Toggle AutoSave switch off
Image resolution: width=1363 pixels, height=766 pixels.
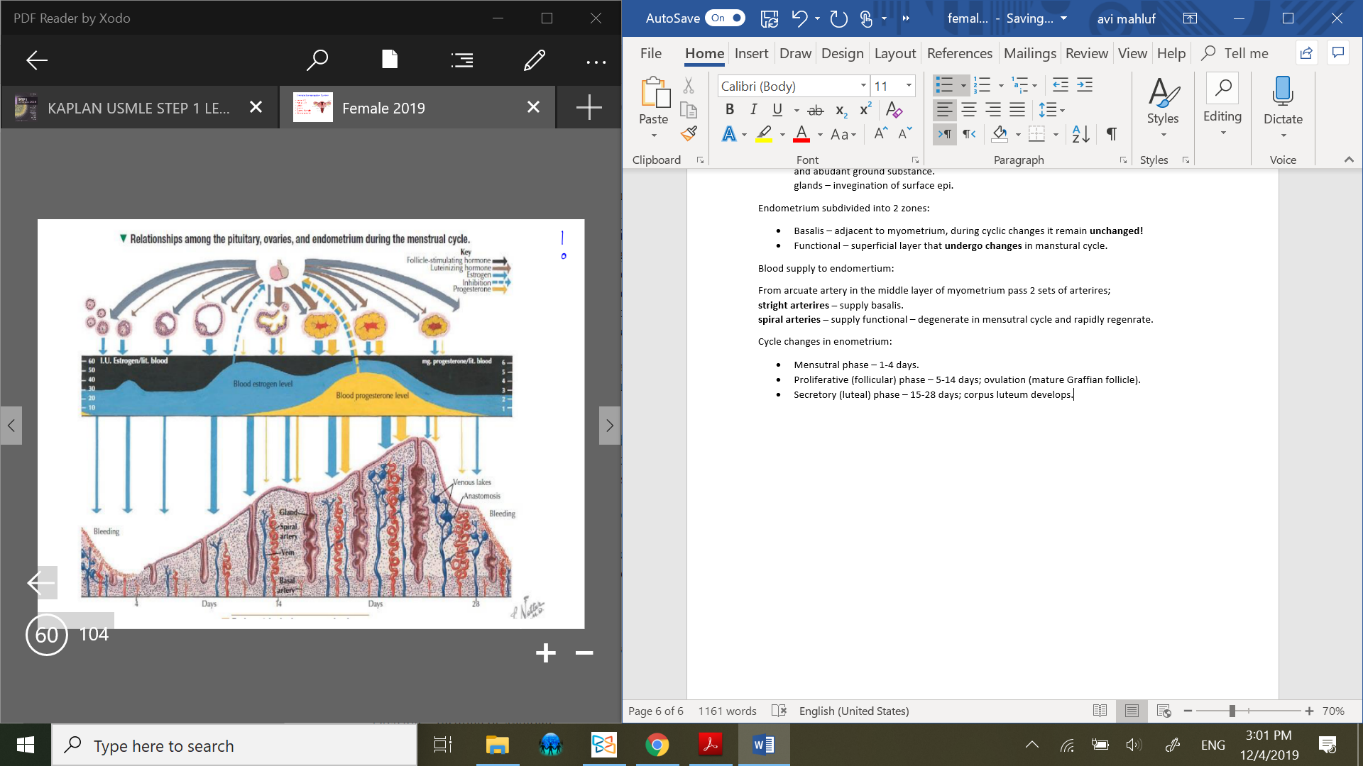point(725,18)
